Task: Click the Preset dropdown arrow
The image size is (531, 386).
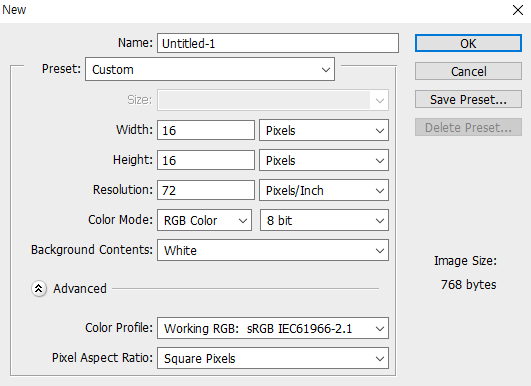Action: pyautogui.click(x=326, y=70)
